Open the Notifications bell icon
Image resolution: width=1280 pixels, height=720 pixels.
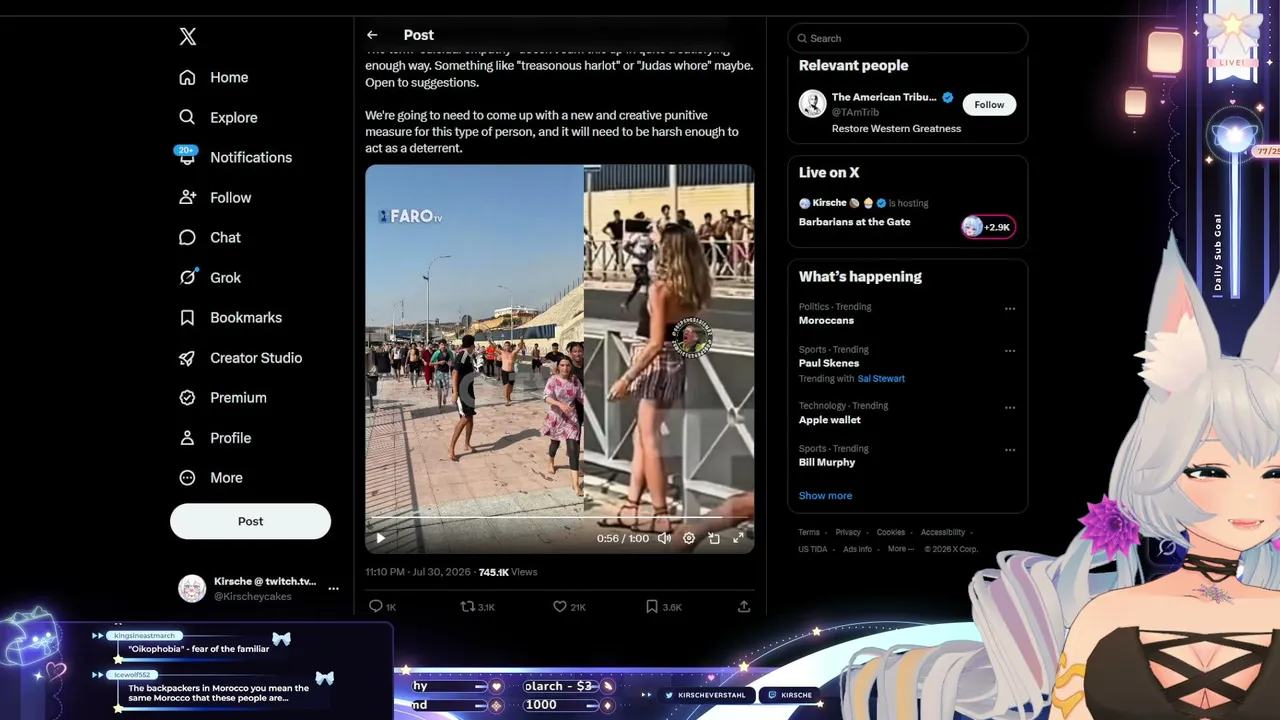[x=187, y=157]
